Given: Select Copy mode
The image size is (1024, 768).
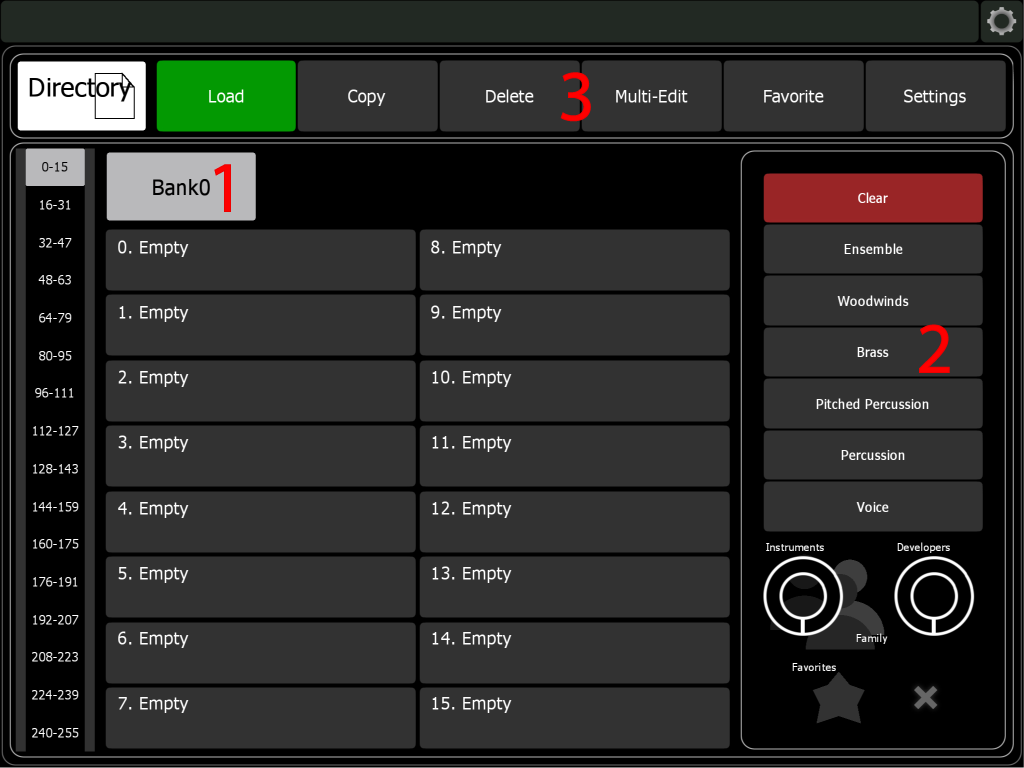Looking at the screenshot, I should coord(366,96).
